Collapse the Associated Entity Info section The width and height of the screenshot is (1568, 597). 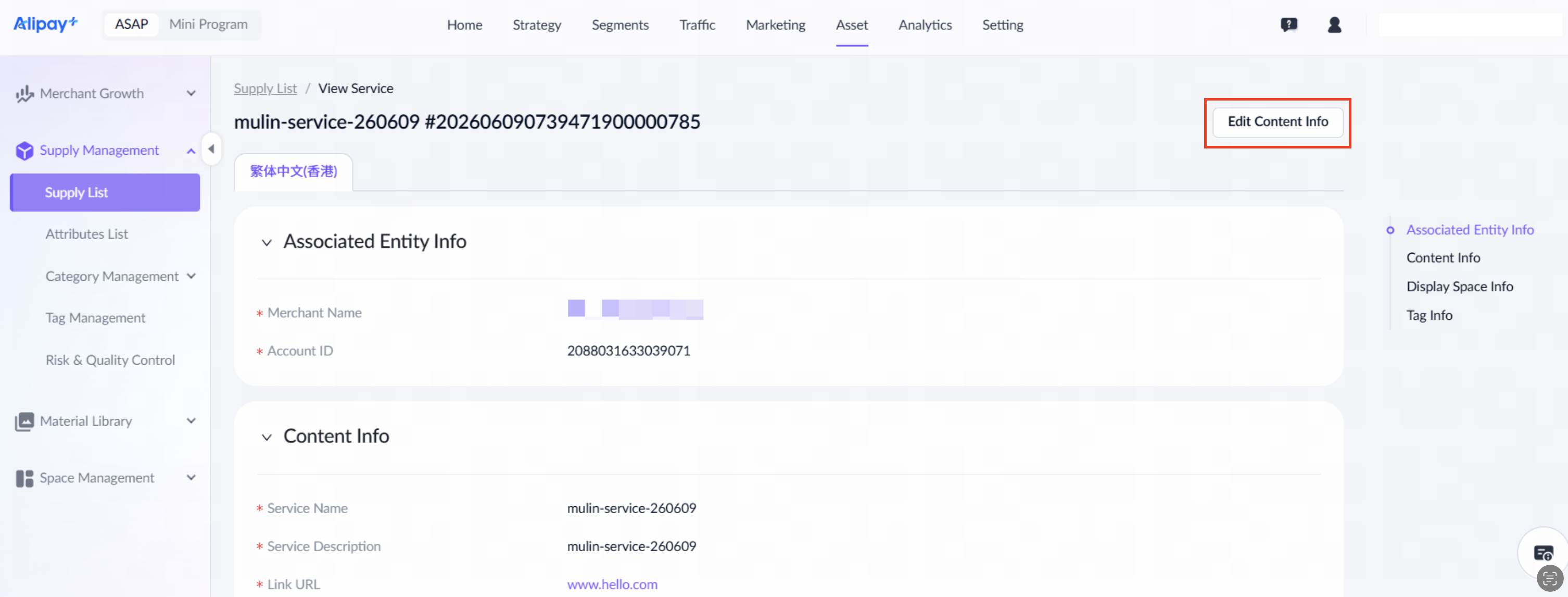(267, 242)
